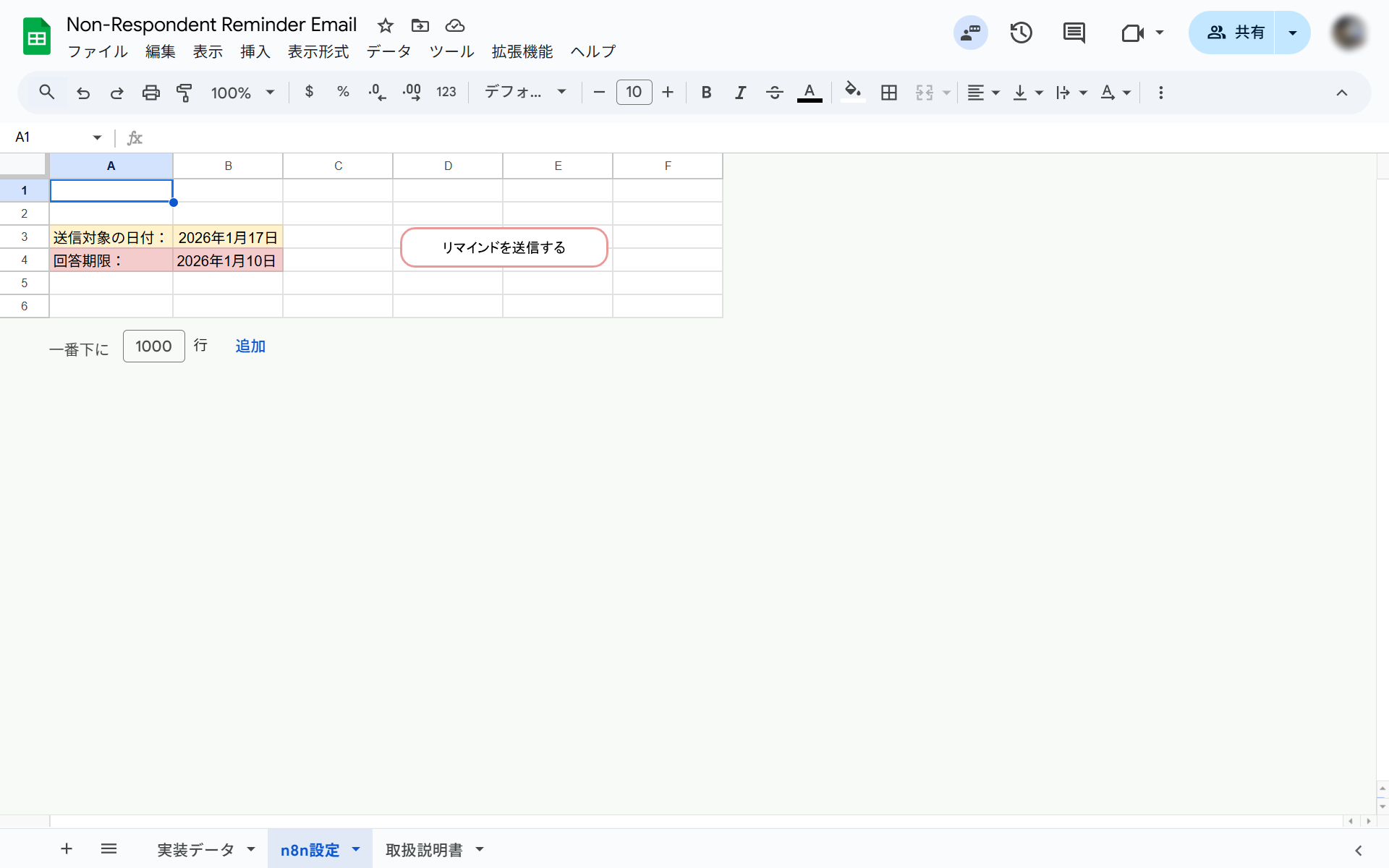Click the fill color bucket icon

click(x=853, y=91)
